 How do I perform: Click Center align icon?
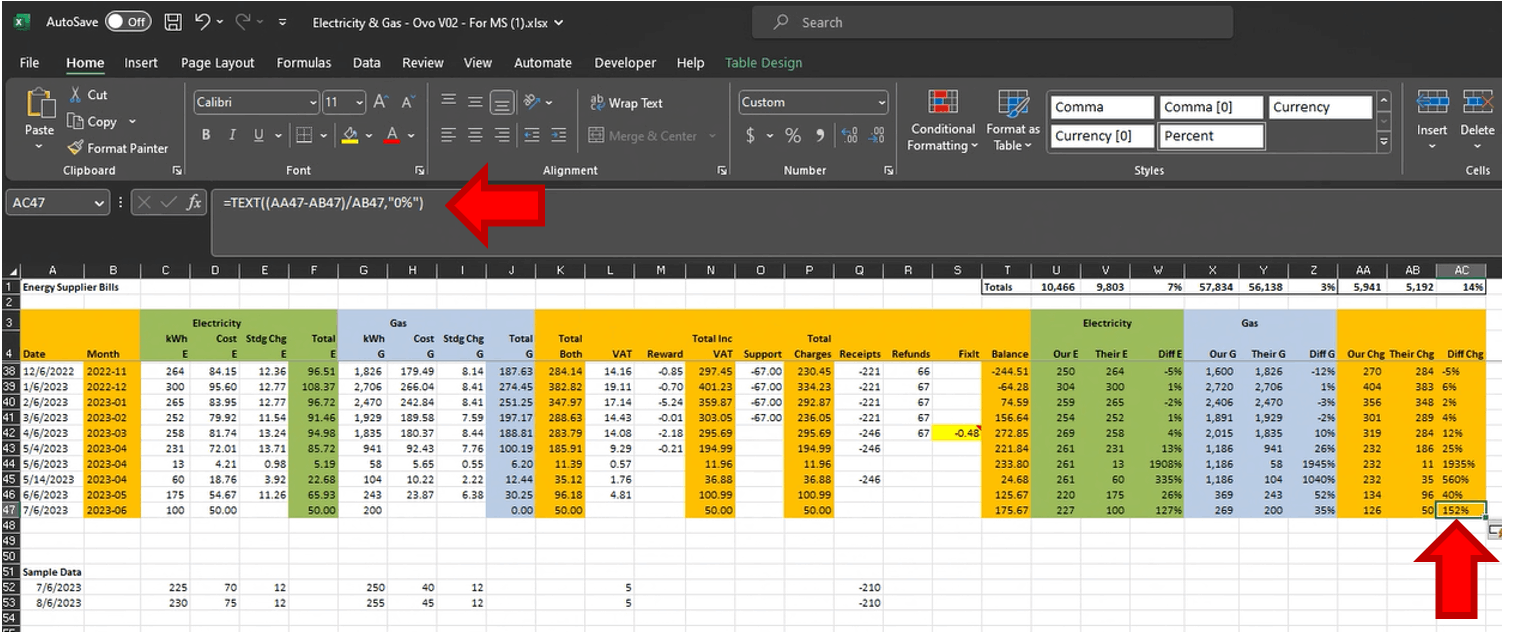pyautogui.click(x=475, y=135)
